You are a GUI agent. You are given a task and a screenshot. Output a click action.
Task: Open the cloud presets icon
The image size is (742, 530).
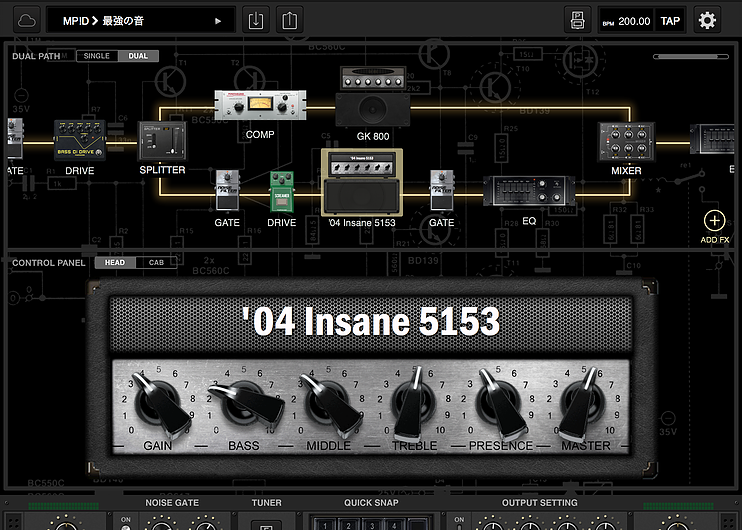click(x=26, y=21)
